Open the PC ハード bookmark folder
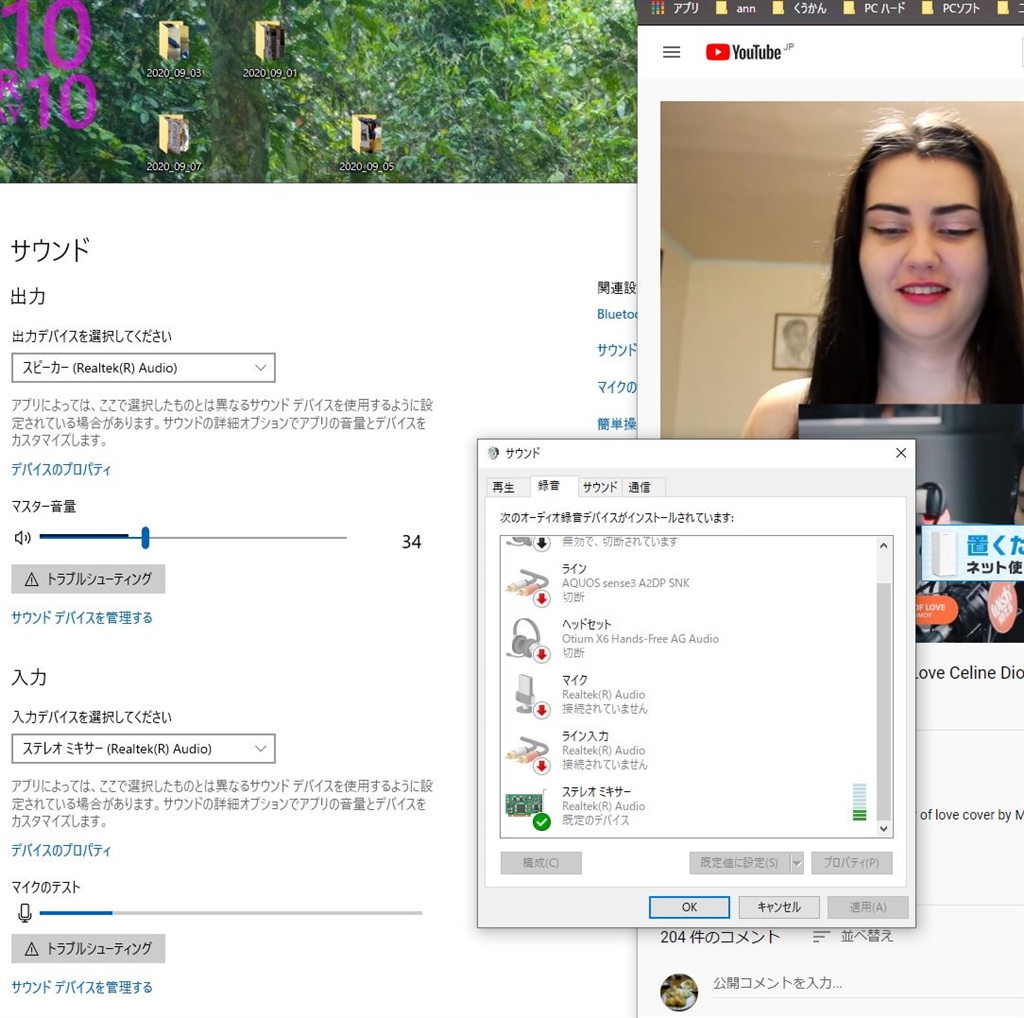 coord(874,8)
